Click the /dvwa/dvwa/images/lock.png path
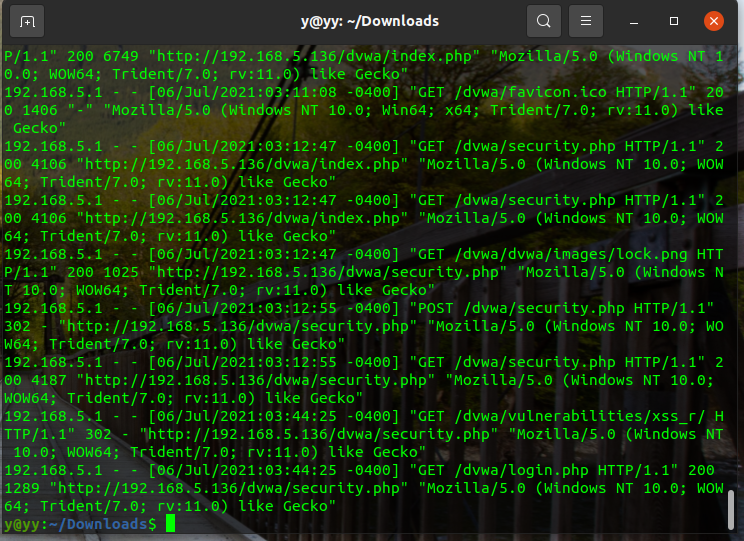Image resolution: width=744 pixels, height=541 pixels. tap(571, 254)
